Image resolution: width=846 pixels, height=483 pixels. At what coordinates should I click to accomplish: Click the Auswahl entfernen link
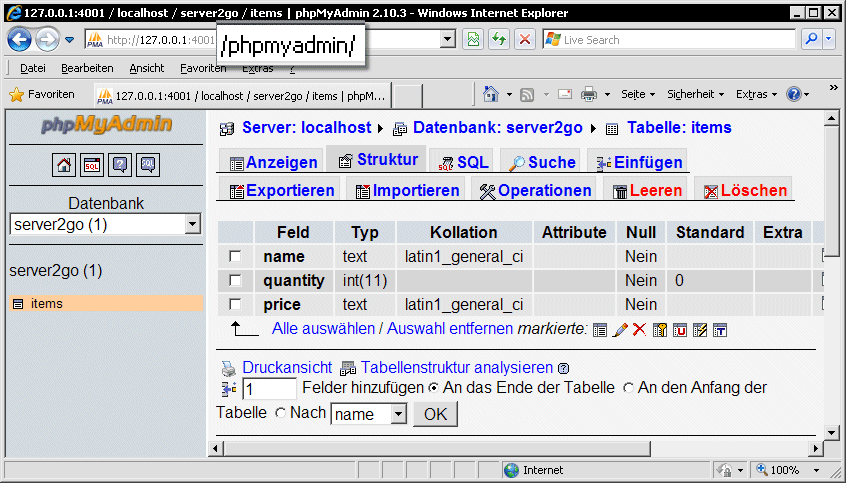click(x=450, y=329)
